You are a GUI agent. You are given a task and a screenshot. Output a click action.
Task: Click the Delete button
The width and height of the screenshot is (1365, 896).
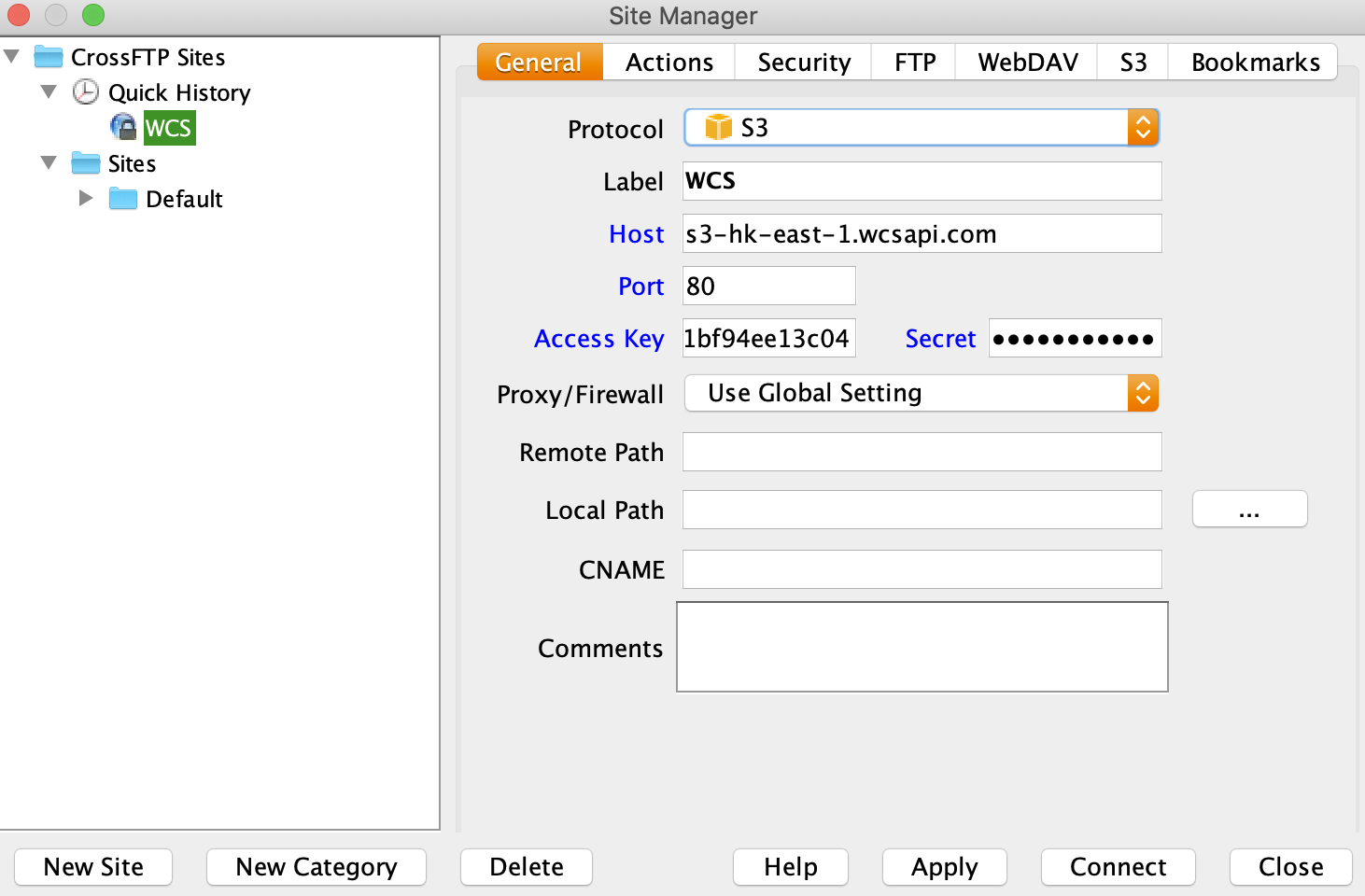(527, 867)
